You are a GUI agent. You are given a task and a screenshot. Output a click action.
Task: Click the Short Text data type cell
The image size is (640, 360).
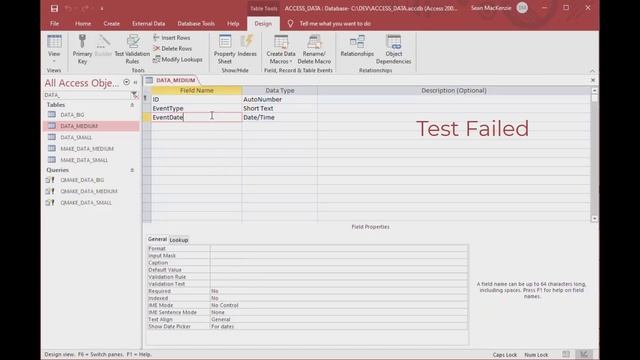click(280, 108)
